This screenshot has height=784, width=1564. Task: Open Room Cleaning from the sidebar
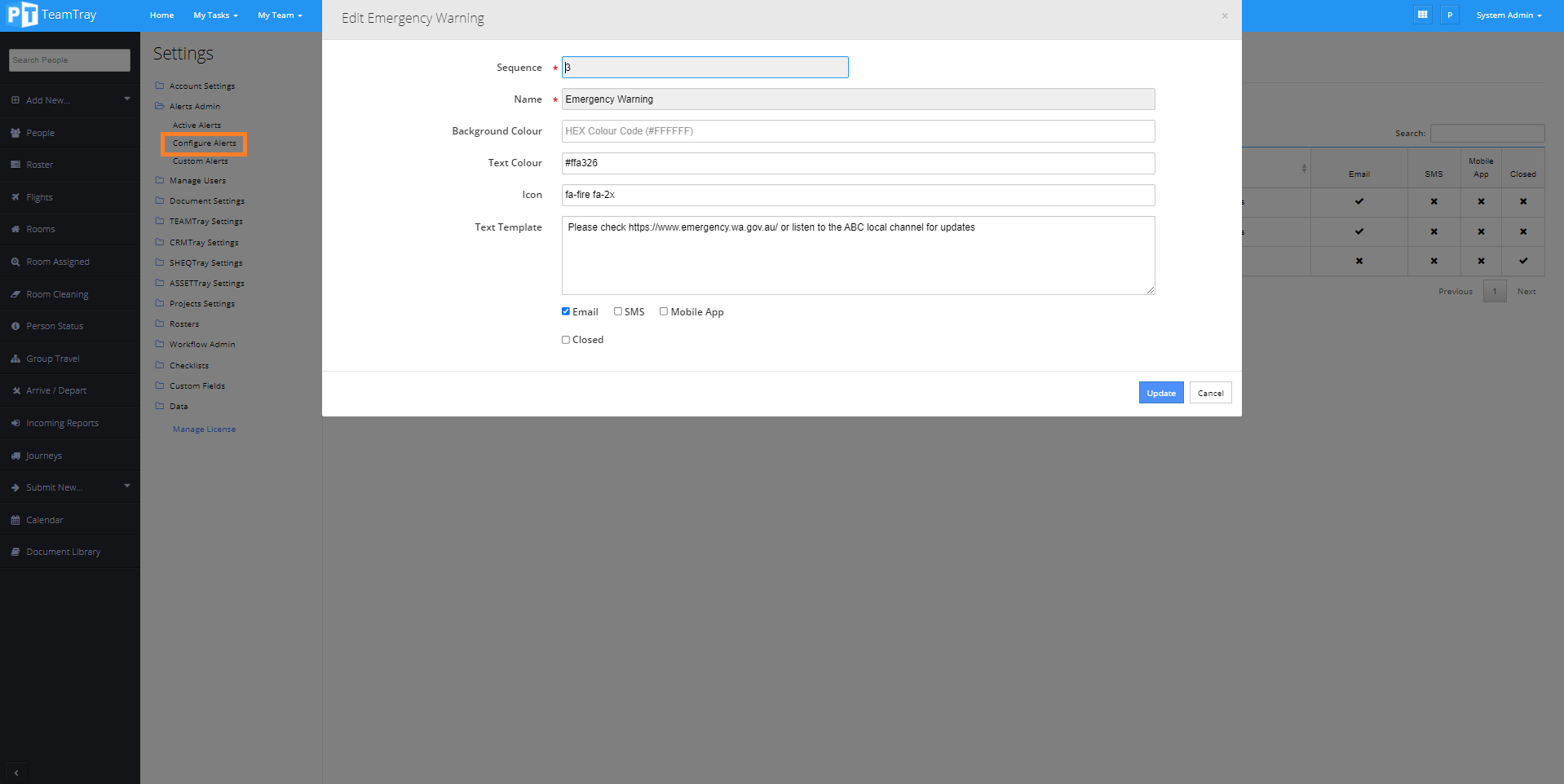pos(55,294)
